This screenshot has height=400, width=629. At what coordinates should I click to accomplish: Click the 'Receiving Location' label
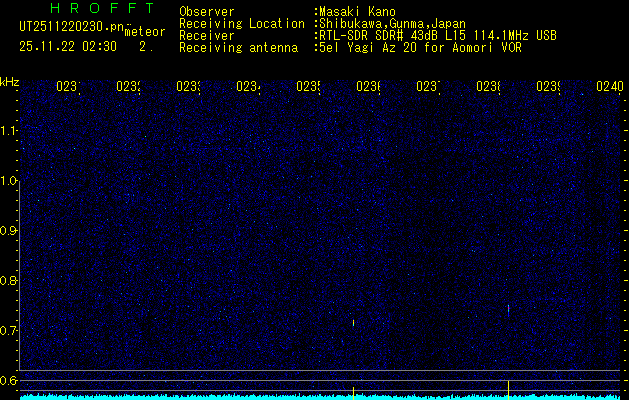242,24
